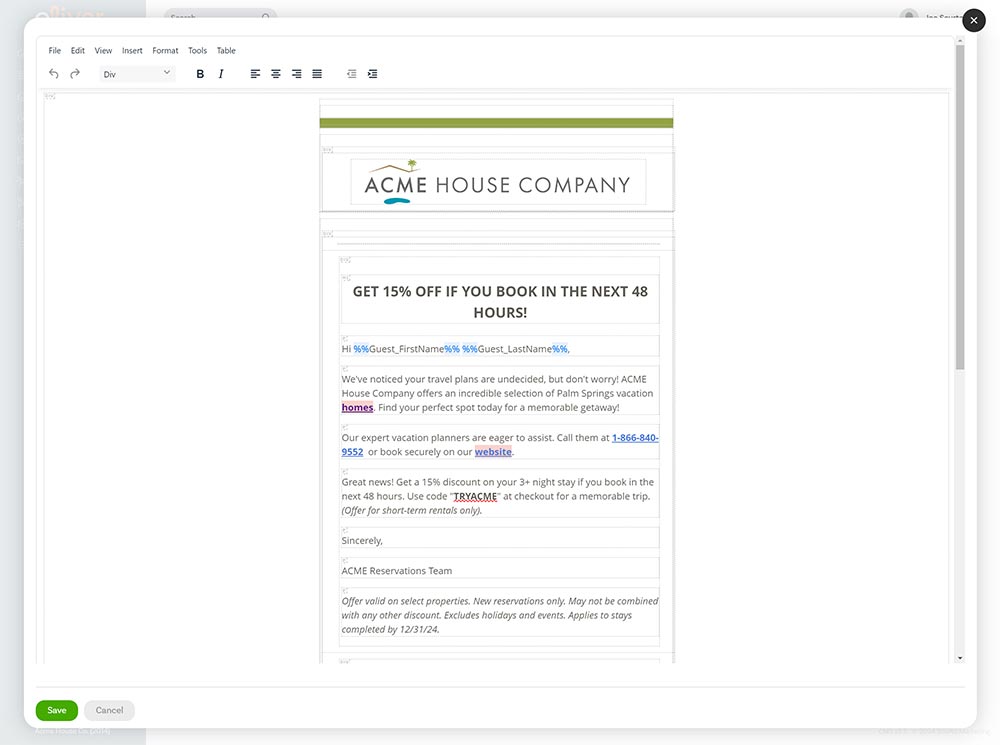The width and height of the screenshot is (1000, 745).
Task: Click the green Save button
Action: tap(56, 710)
